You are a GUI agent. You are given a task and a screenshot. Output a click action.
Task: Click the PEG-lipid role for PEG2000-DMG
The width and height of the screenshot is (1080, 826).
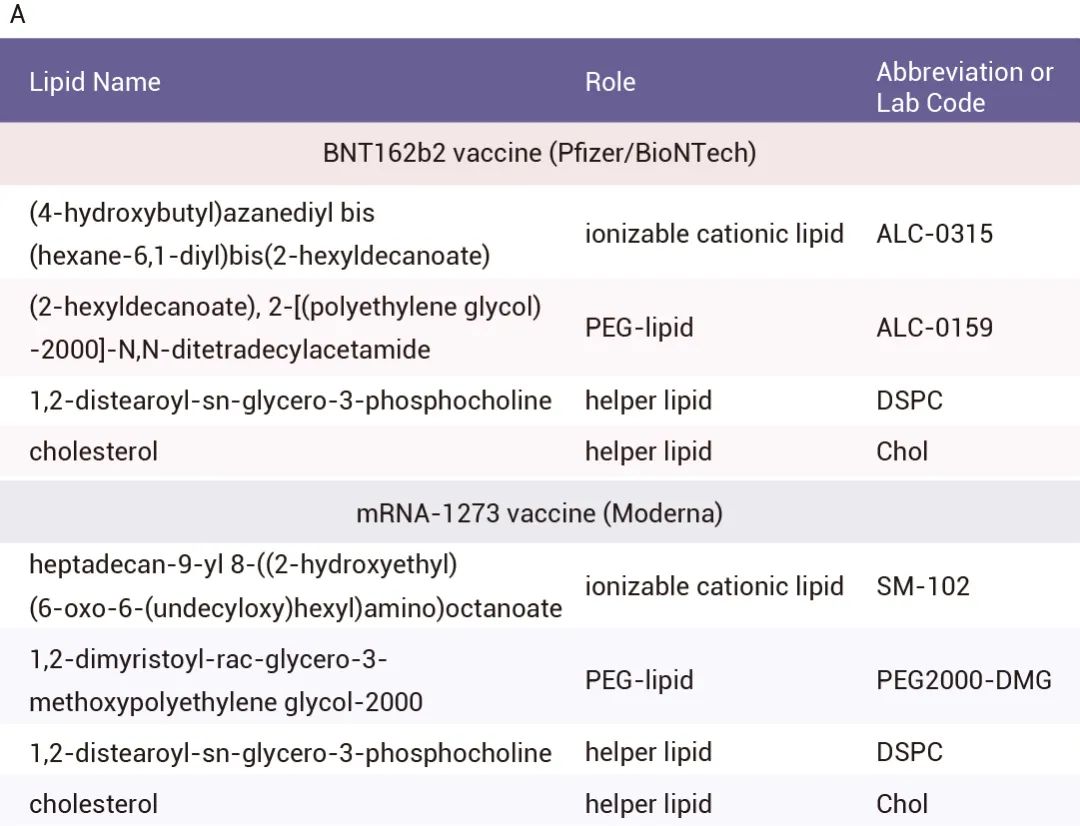(x=639, y=681)
